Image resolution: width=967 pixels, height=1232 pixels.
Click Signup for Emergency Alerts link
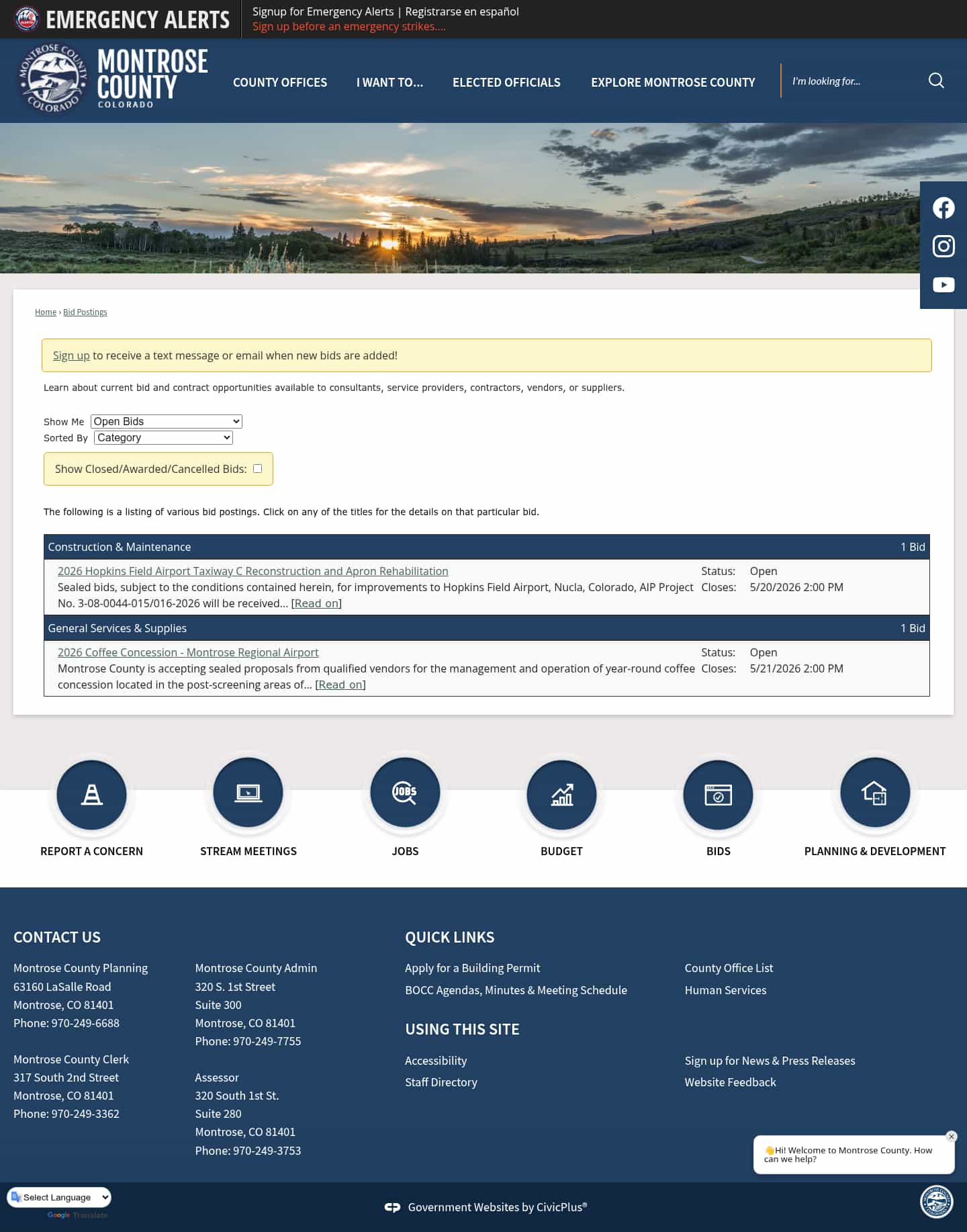point(323,11)
